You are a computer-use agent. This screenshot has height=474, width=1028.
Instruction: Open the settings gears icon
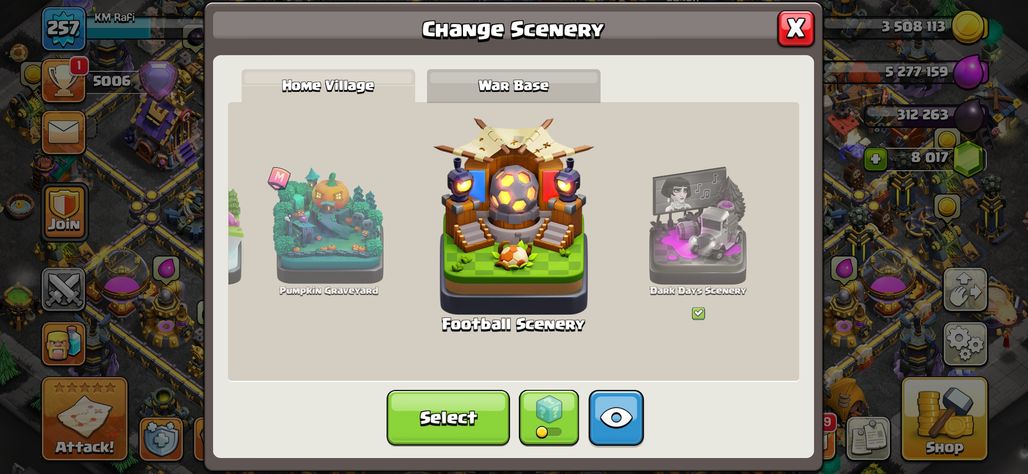point(965,344)
